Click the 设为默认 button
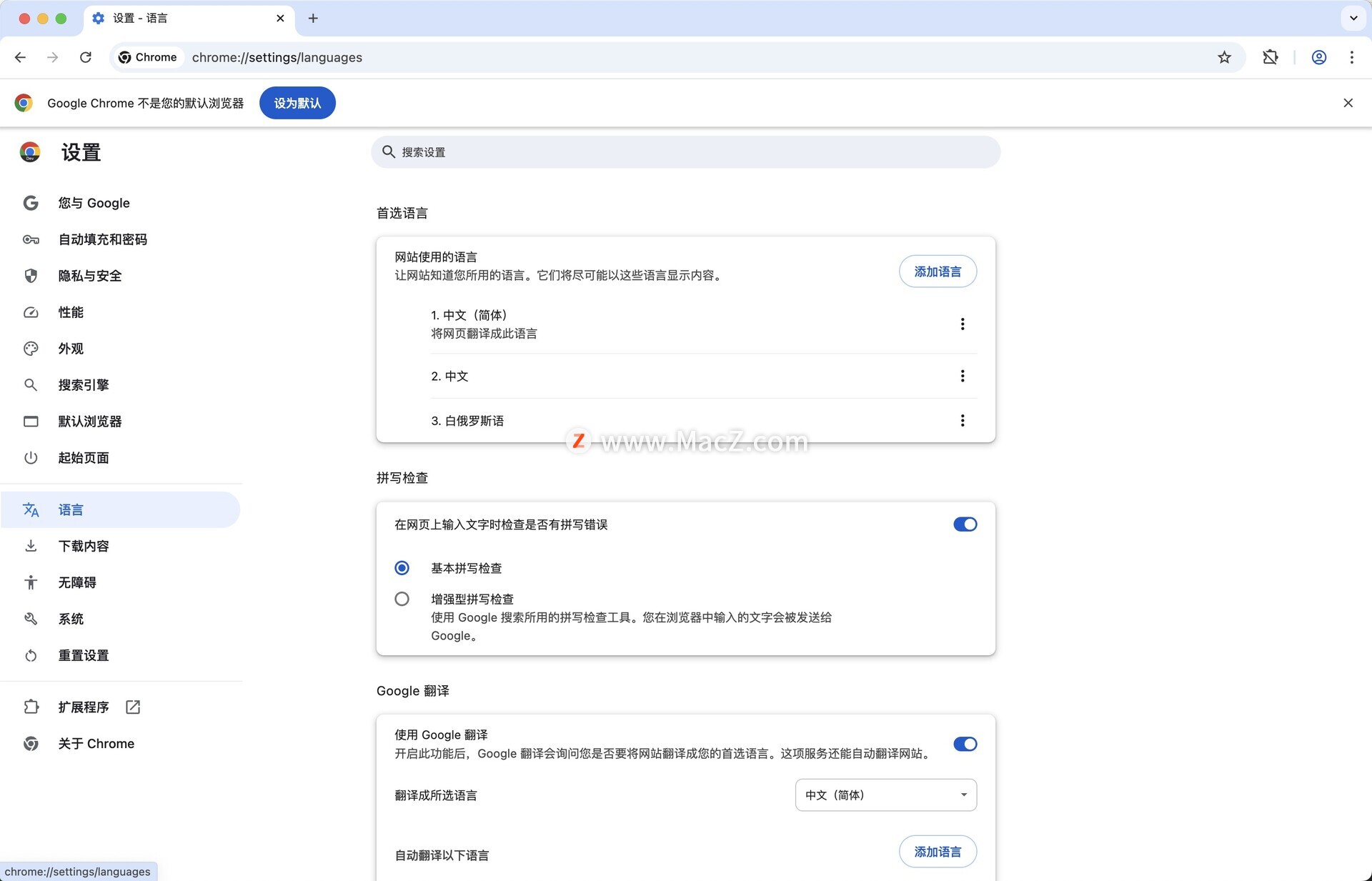 point(297,103)
